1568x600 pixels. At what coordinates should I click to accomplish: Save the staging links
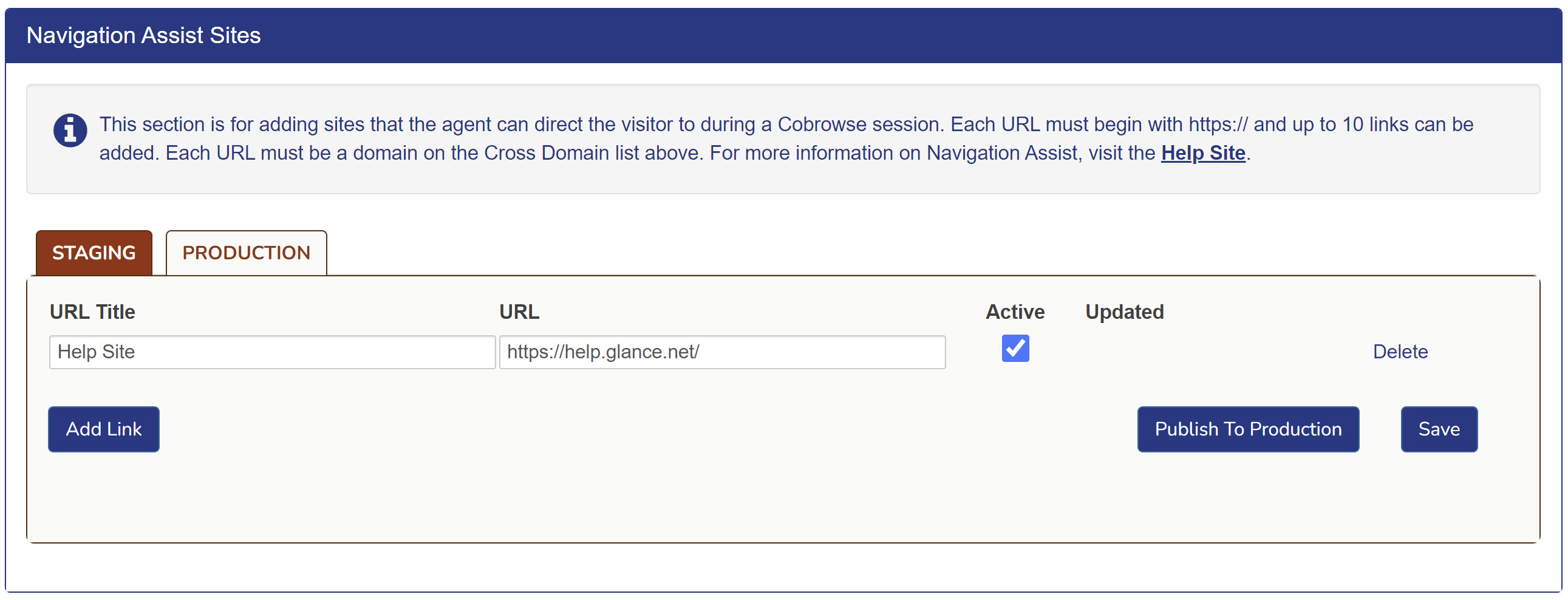pos(1439,429)
